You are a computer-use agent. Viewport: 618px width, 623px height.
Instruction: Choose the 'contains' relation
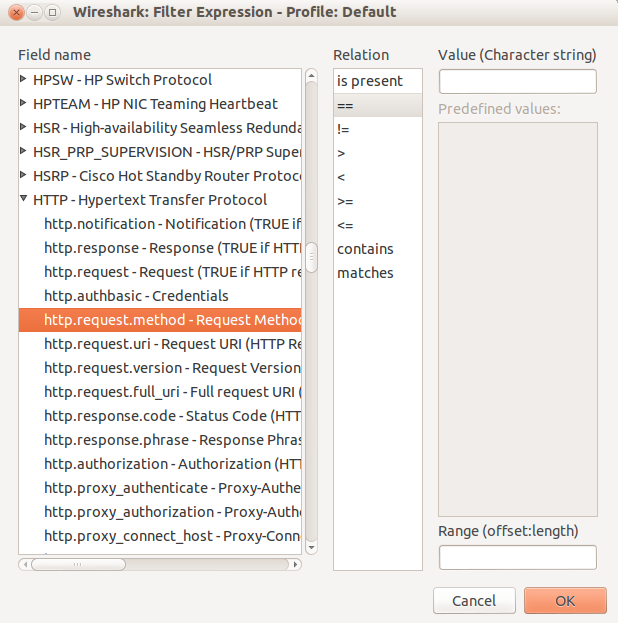pos(378,249)
